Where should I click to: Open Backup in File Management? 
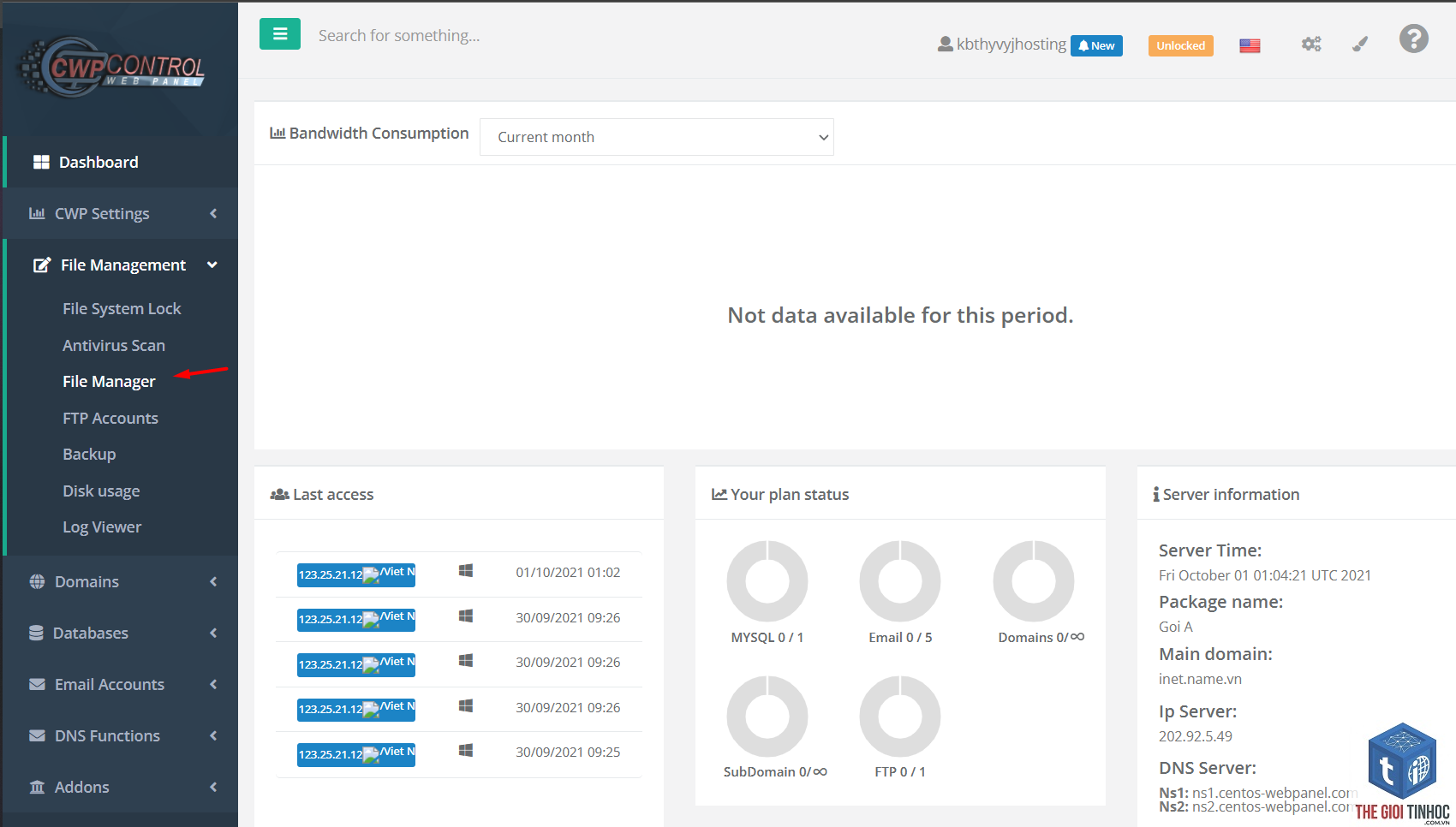[89, 454]
